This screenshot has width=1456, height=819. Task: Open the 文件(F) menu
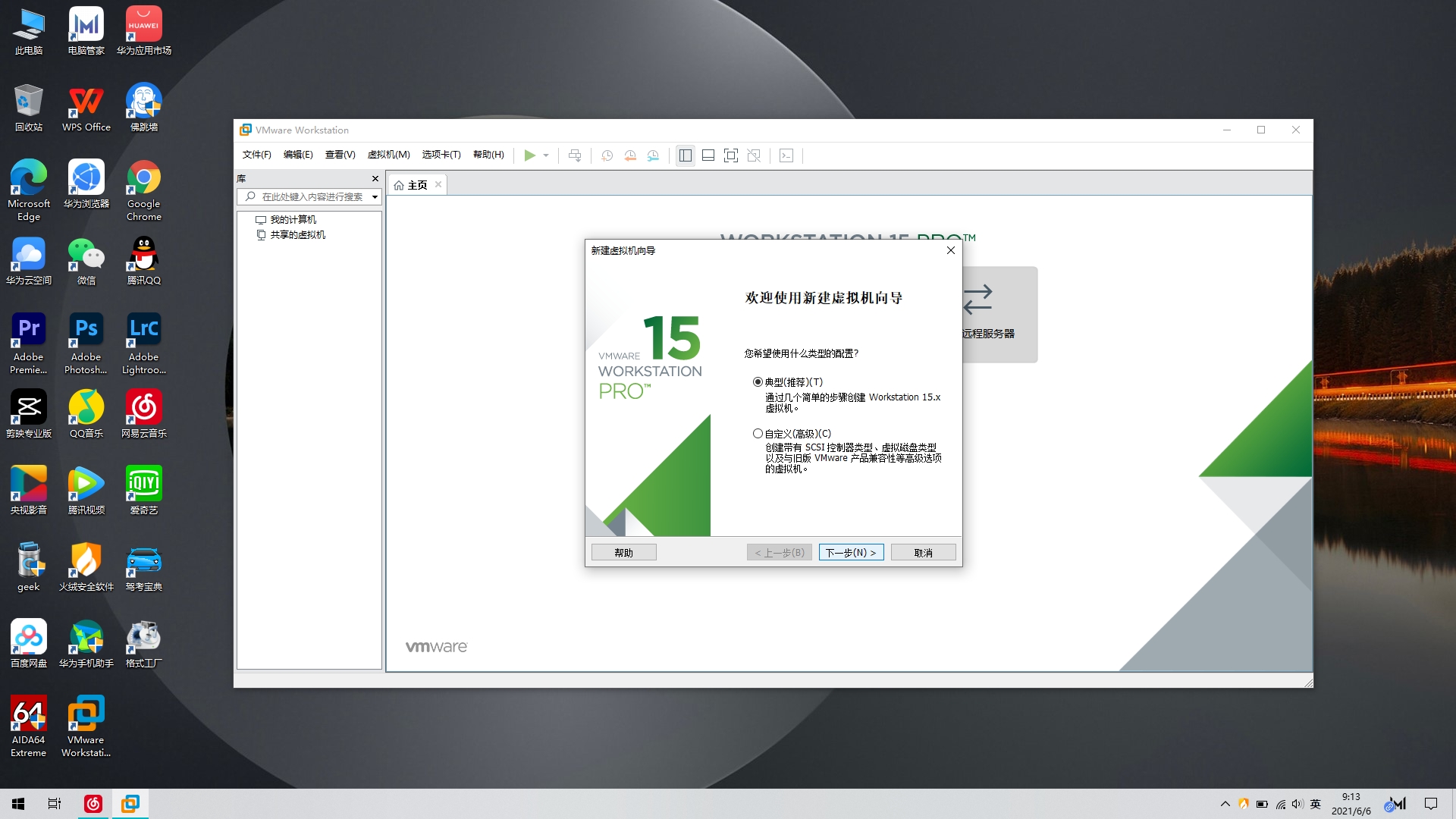pyautogui.click(x=256, y=155)
